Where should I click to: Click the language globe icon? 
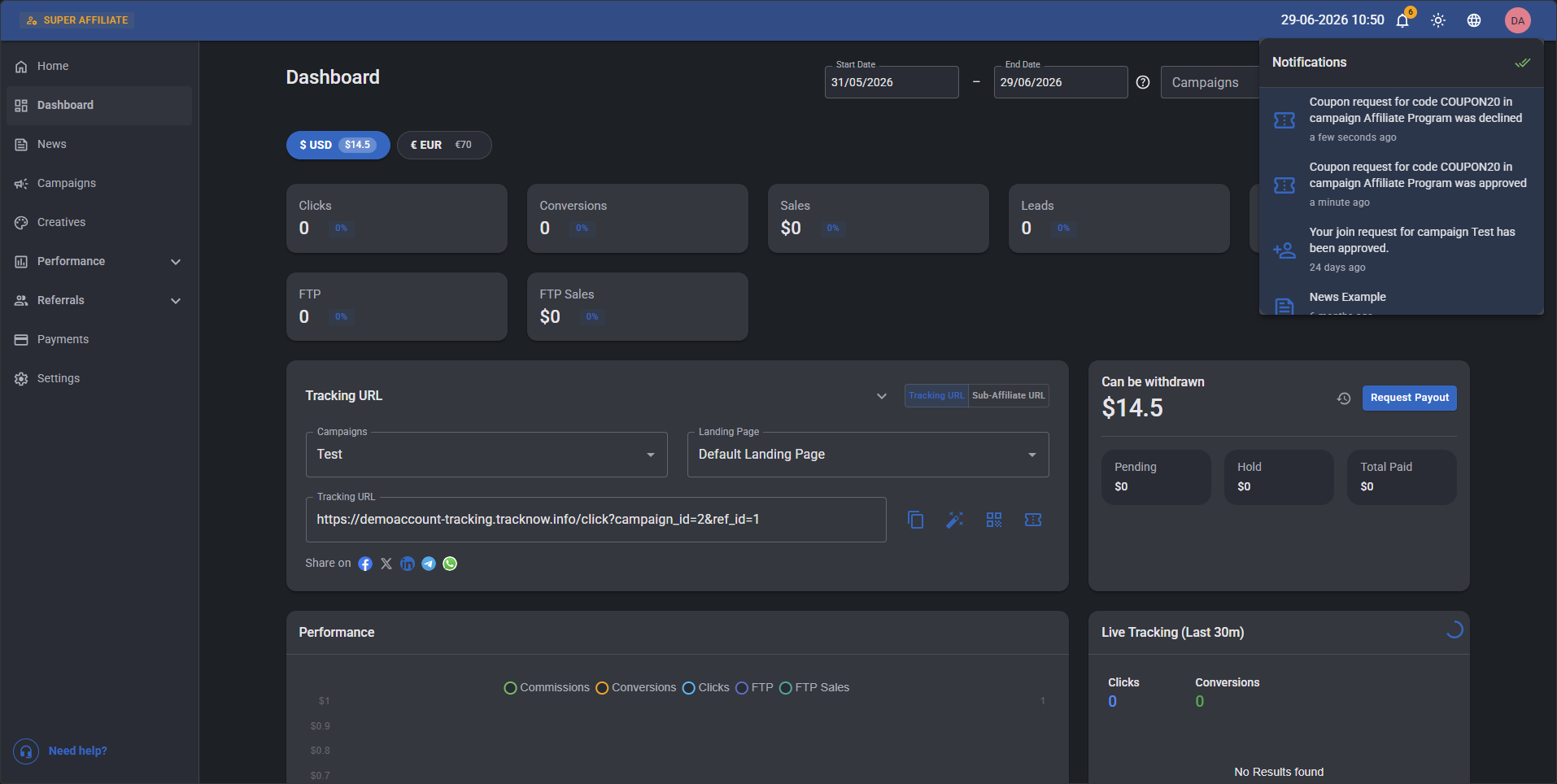tap(1474, 20)
